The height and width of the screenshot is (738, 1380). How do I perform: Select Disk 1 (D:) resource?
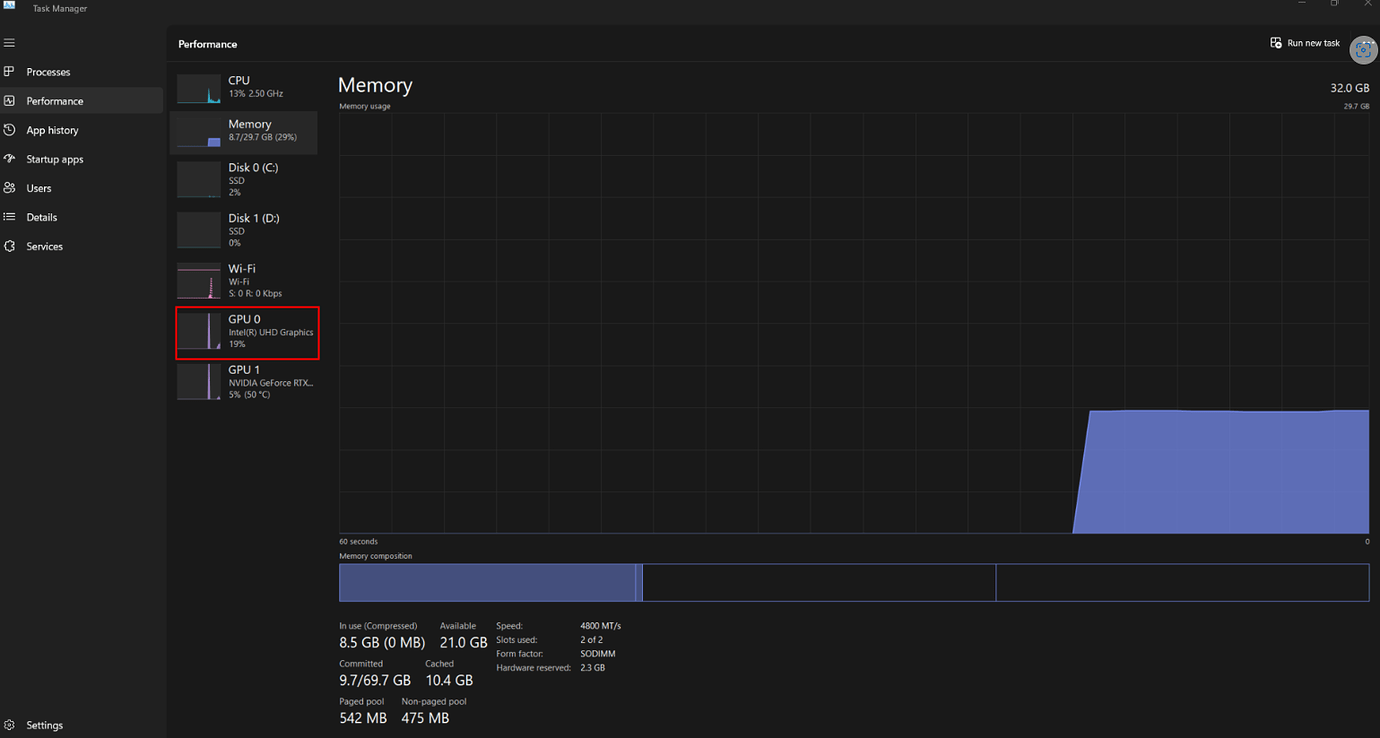click(x=245, y=230)
